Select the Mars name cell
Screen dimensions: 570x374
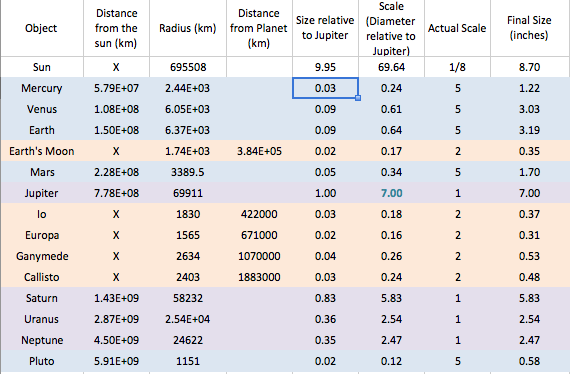point(42,172)
